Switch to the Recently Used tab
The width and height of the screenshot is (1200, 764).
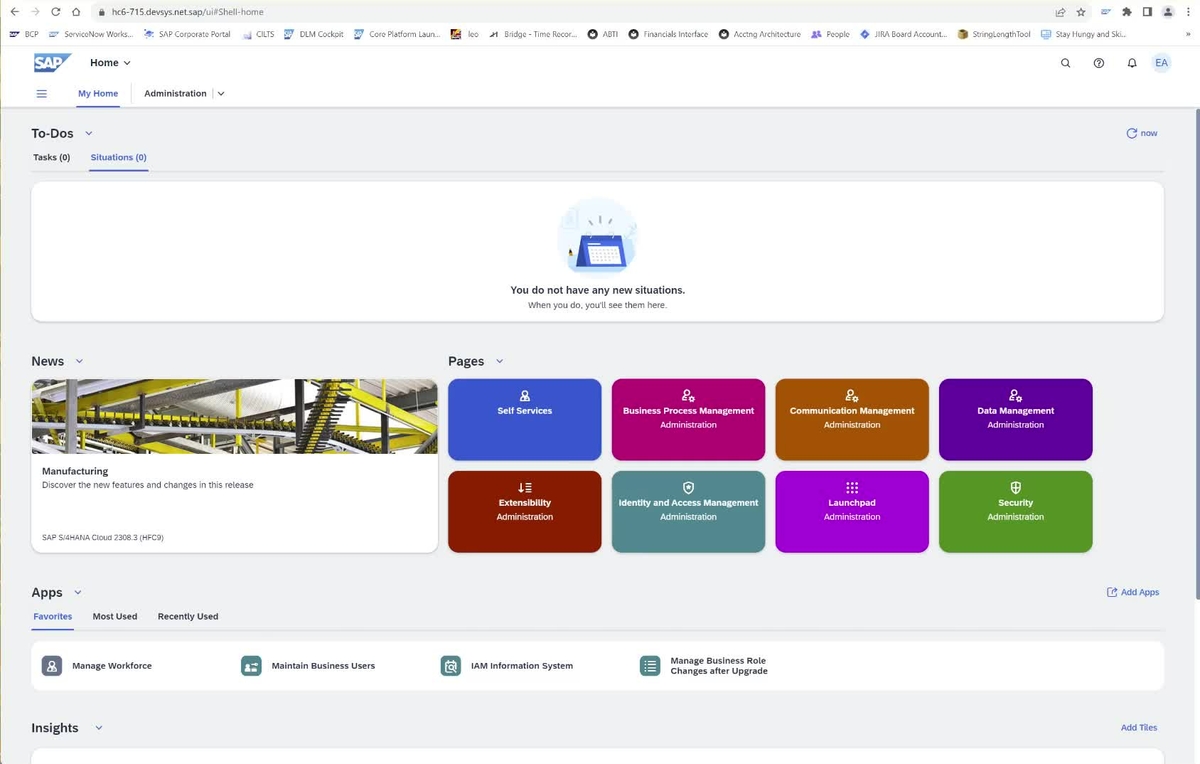(188, 616)
